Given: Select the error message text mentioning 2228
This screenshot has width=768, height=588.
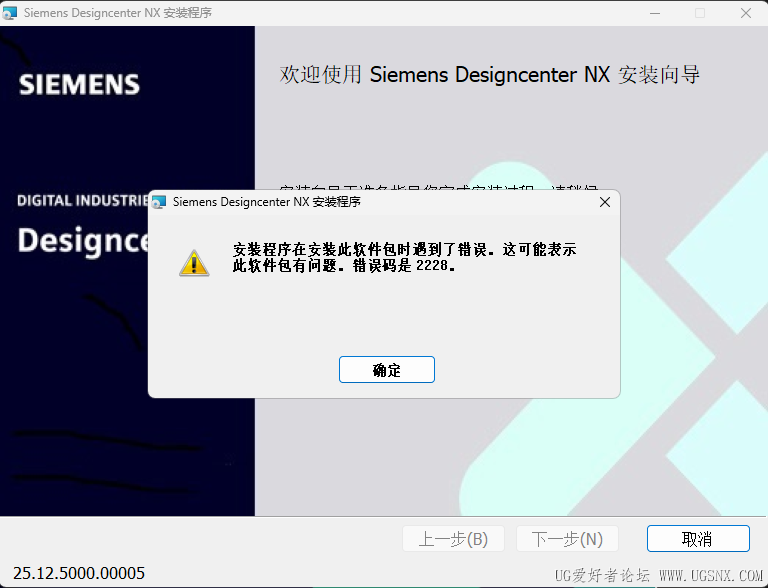Looking at the screenshot, I should (x=405, y=257).
